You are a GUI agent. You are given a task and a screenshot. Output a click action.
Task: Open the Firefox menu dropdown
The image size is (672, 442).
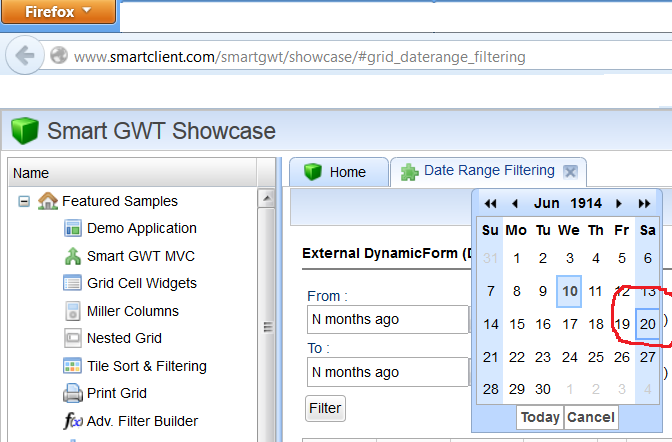click(57, 12)
